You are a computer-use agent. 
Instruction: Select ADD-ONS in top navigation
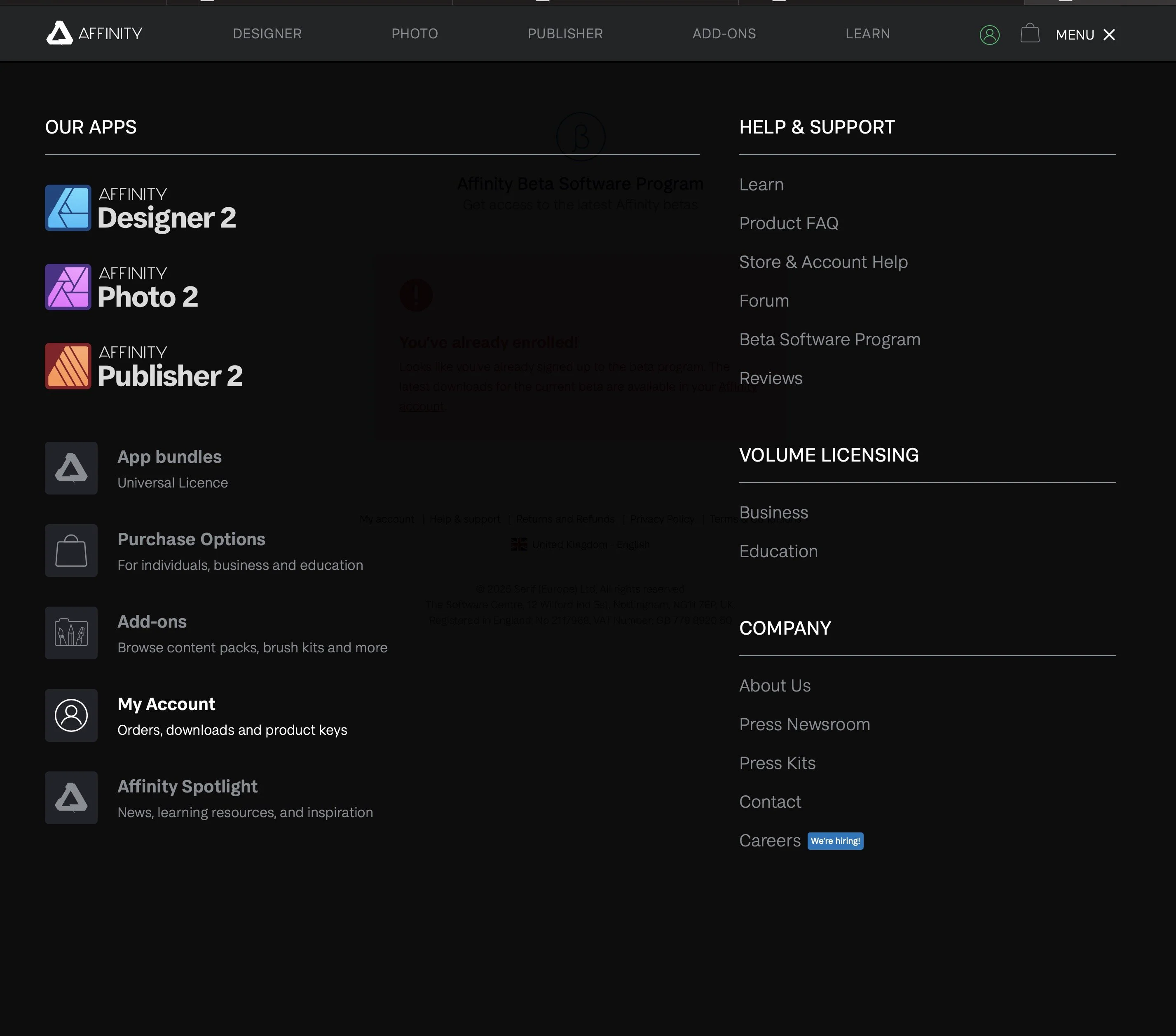(724, 34)
